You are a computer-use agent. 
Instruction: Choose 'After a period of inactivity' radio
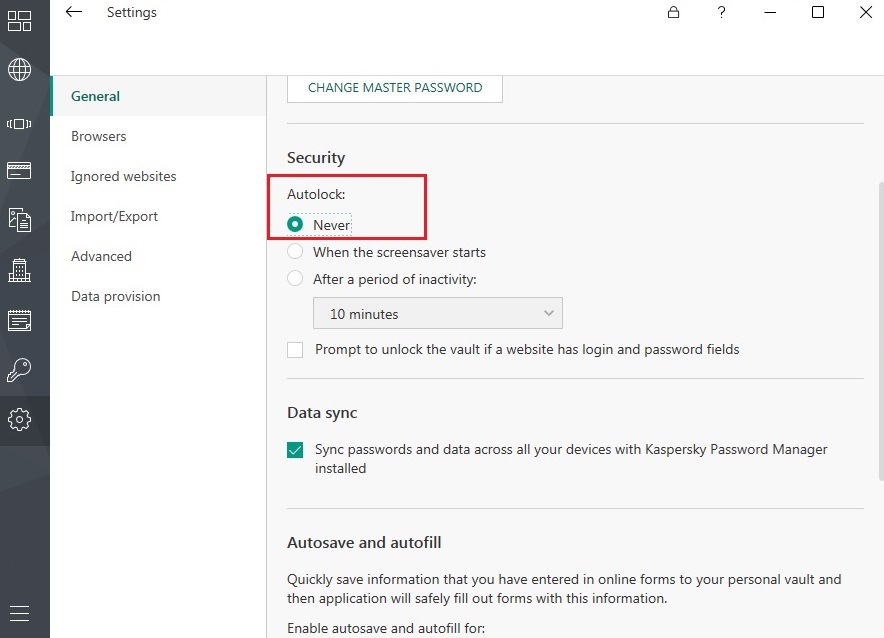(295, 279)
